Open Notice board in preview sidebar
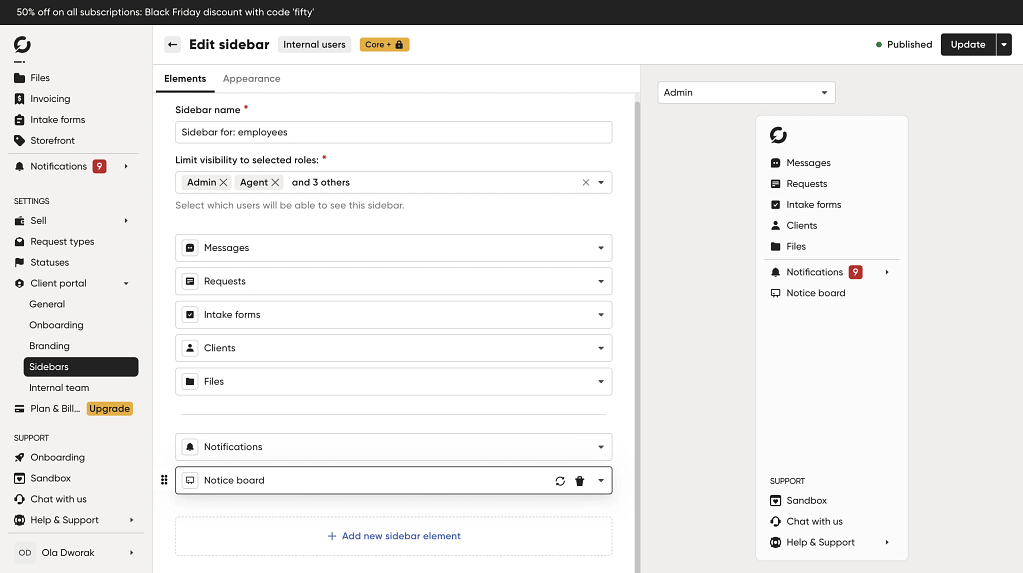Viewport: 1023px width, 573px height. [x=816, y=293]
